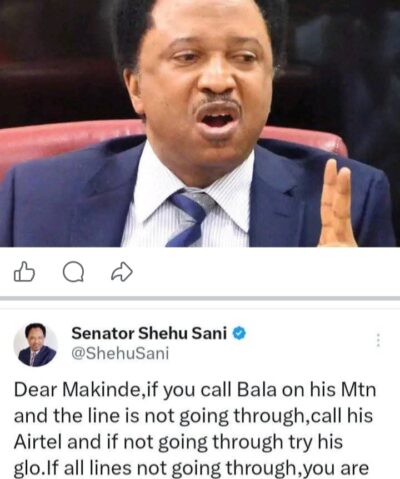Visit the @ShehuSani handle

tap(120, 353)
